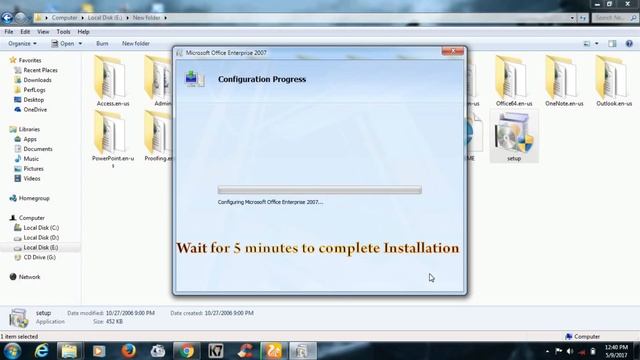Click the Explorer Back arrow button
Screen dimensions: 640x360
(x=7, y=18)
